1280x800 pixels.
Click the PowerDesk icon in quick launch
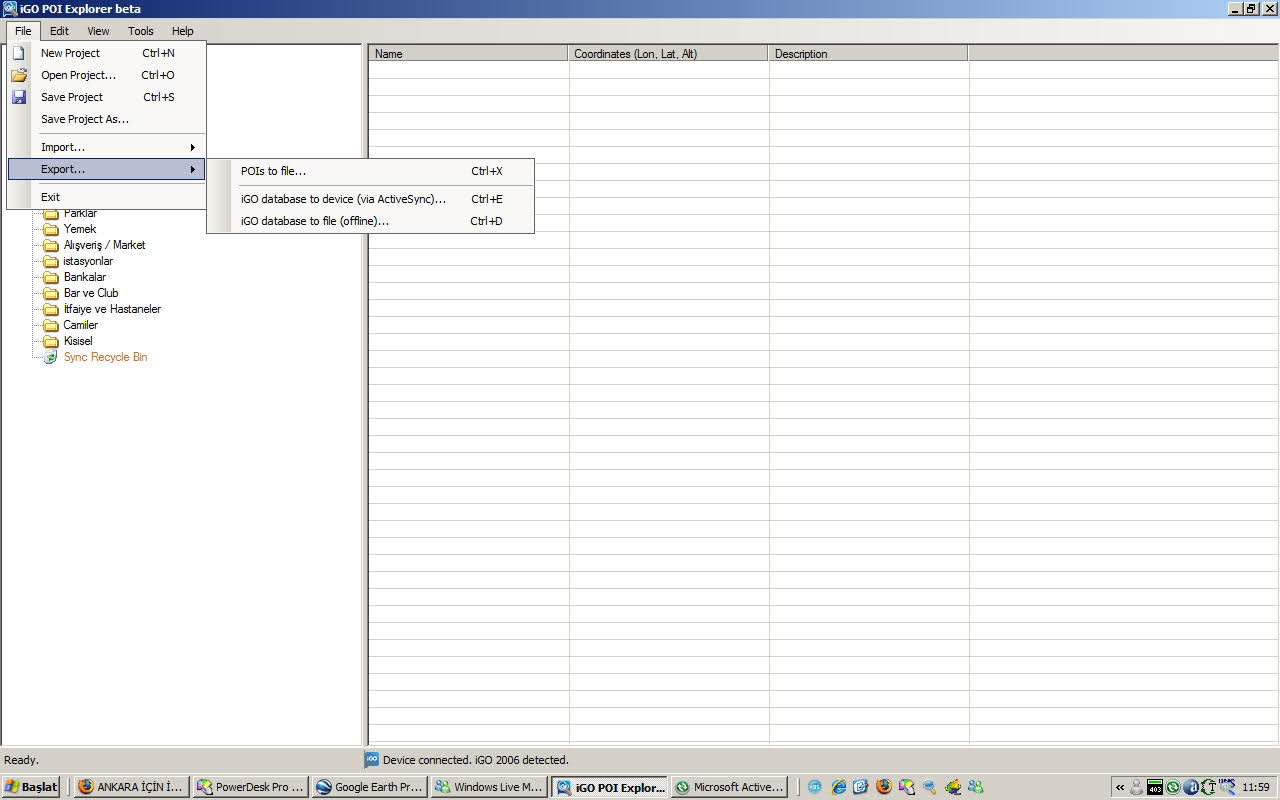(x=907, y=787)
